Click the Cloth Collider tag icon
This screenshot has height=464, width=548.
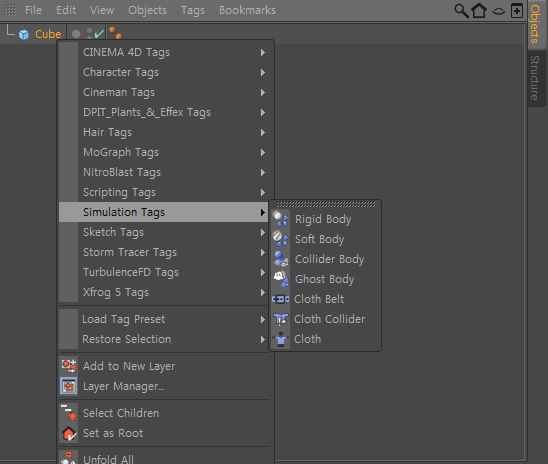281,319
